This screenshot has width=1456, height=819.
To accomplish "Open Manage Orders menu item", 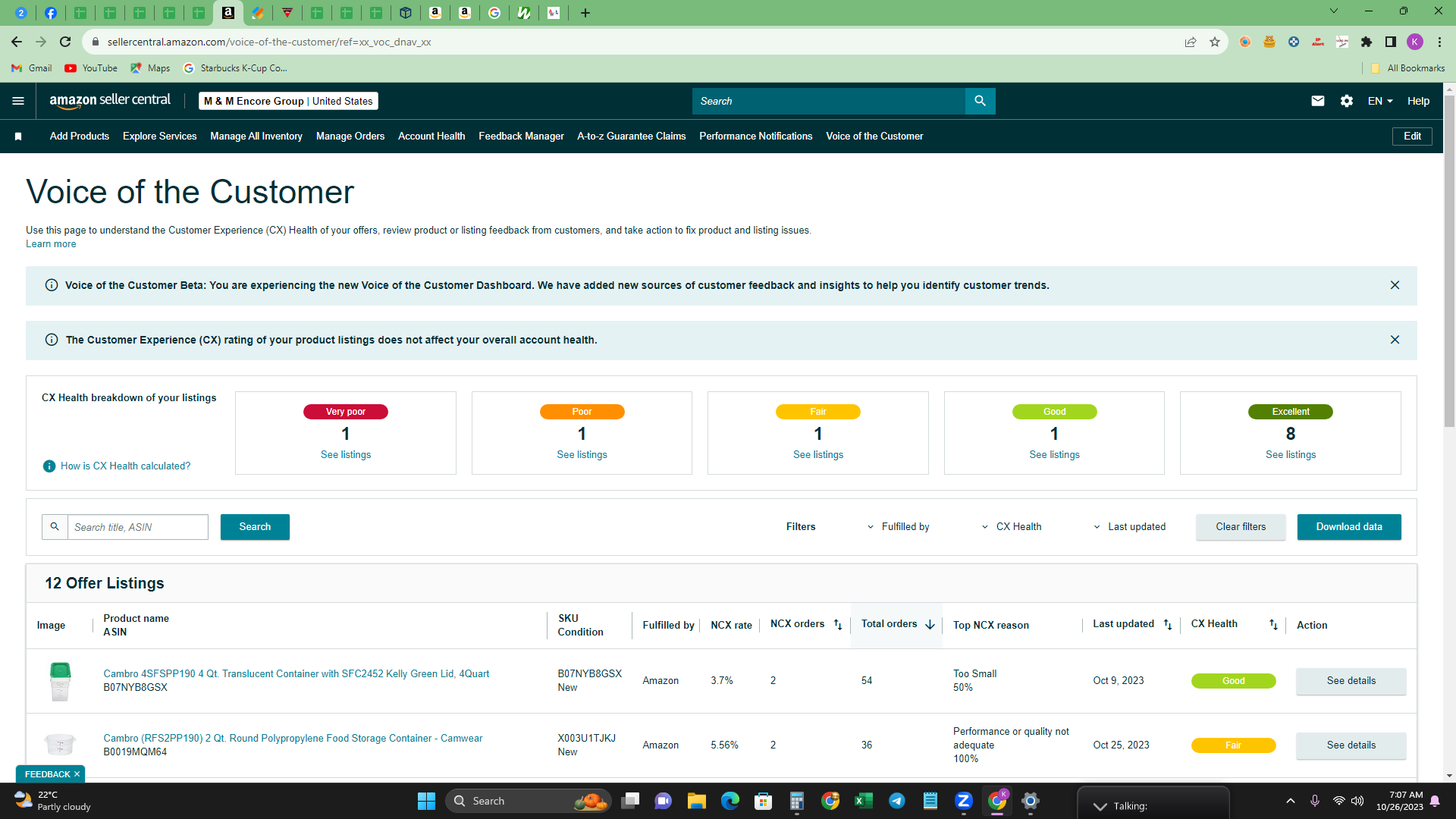I will [350, 136].
